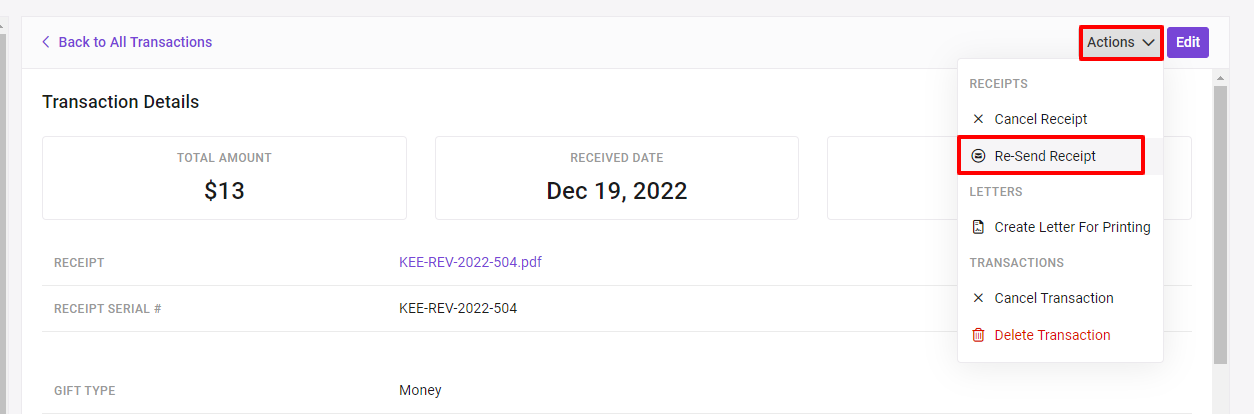Open the Actions dropdown menu
The image size is (1254, 414).
click(x=1121, y=42)
